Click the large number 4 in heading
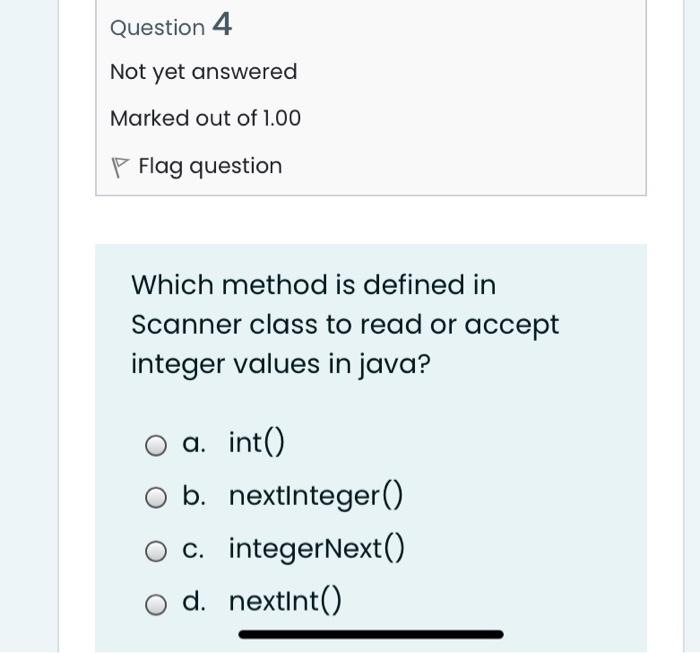Screen dimensions: 700x653 (x=222, y=25)
